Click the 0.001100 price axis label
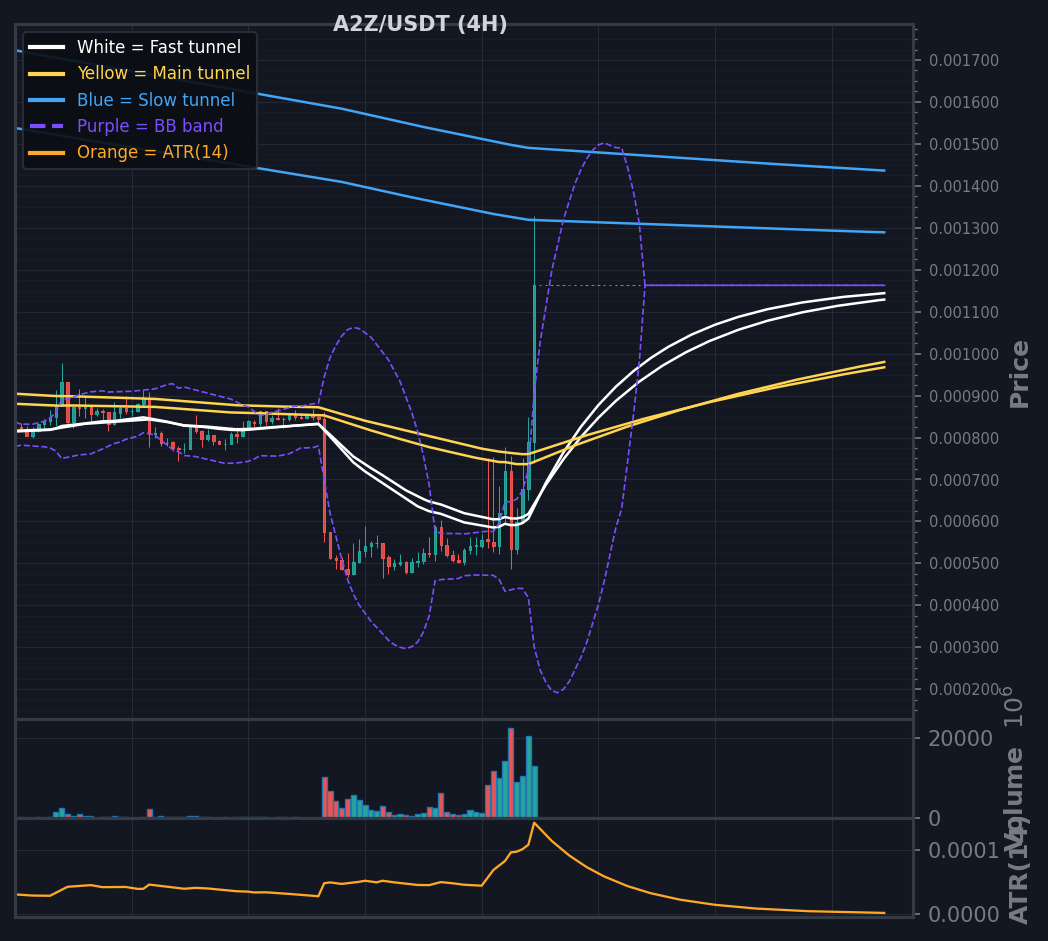This screenshot has height=941, width=1048. click(964, 312)
